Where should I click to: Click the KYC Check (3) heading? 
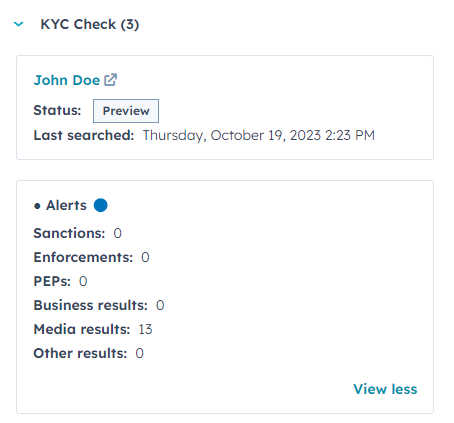(90, 24)
